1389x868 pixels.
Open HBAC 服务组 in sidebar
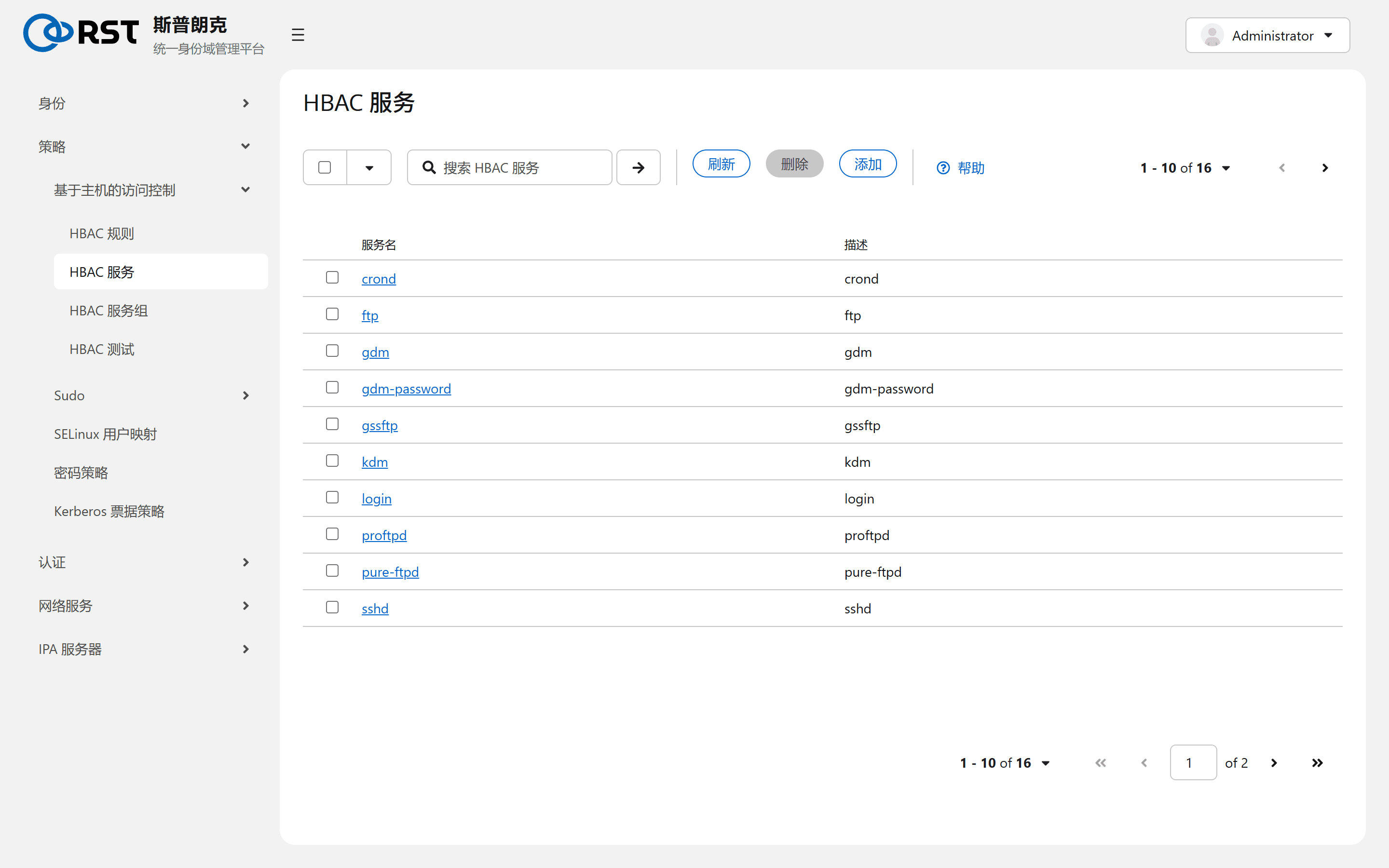161,311
